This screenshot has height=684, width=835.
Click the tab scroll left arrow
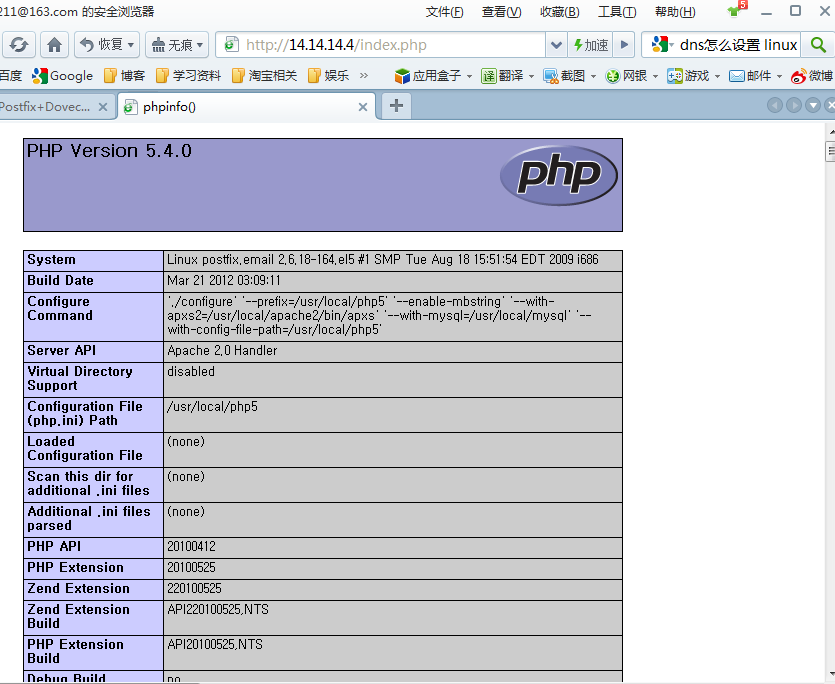pos(774,105)
